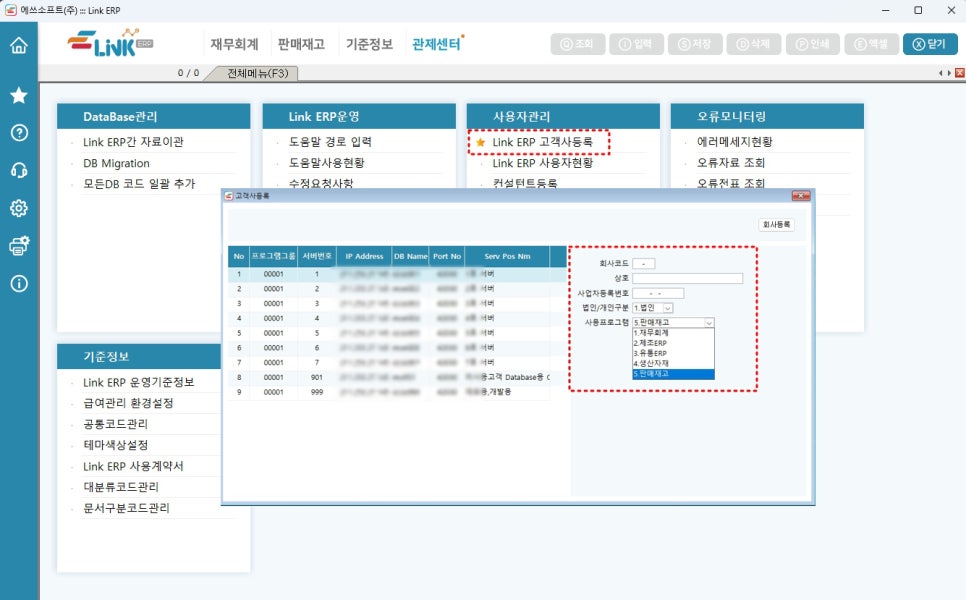Screen dimensions: 966x600
Task: Choose 1.재무회계 from the dropdown list
Action: point(673,333)
